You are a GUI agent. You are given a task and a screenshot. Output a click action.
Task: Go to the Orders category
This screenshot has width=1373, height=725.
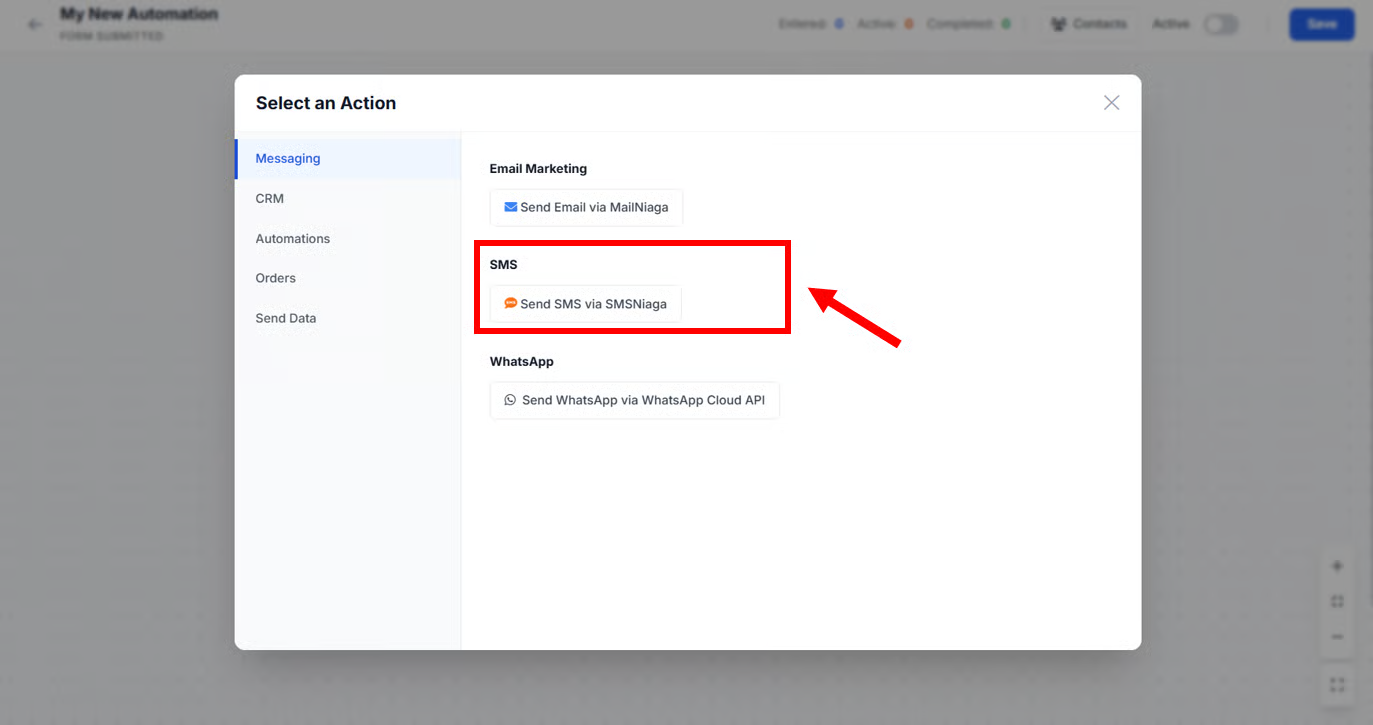[275, 278]
